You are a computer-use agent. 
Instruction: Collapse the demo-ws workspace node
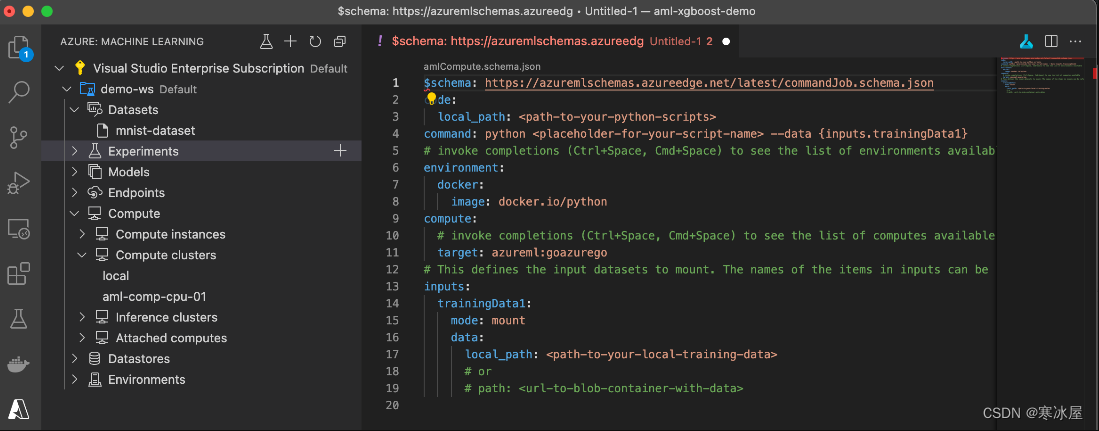pyautogui.click(x=67, y=89)
